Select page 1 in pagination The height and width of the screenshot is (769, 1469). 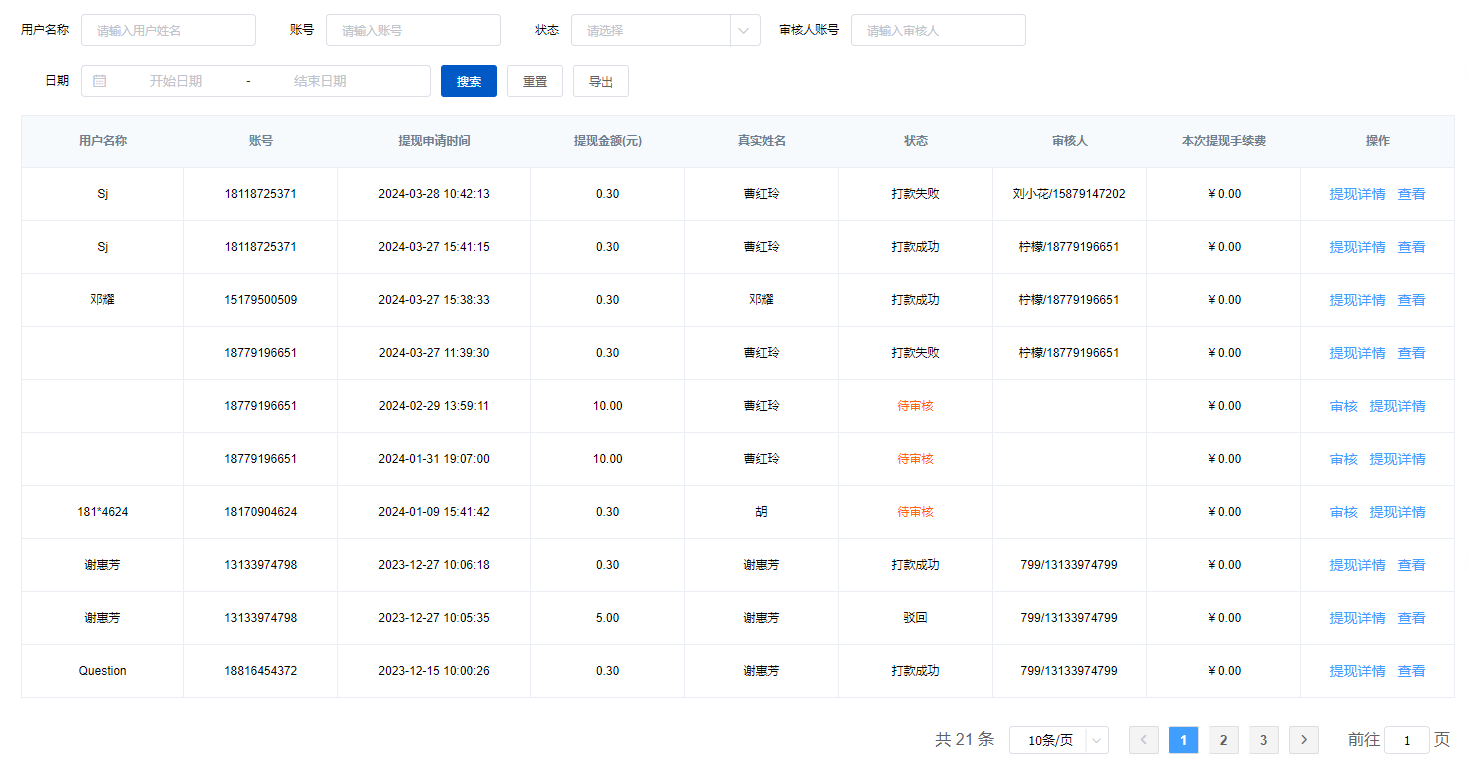point(1183,740)
